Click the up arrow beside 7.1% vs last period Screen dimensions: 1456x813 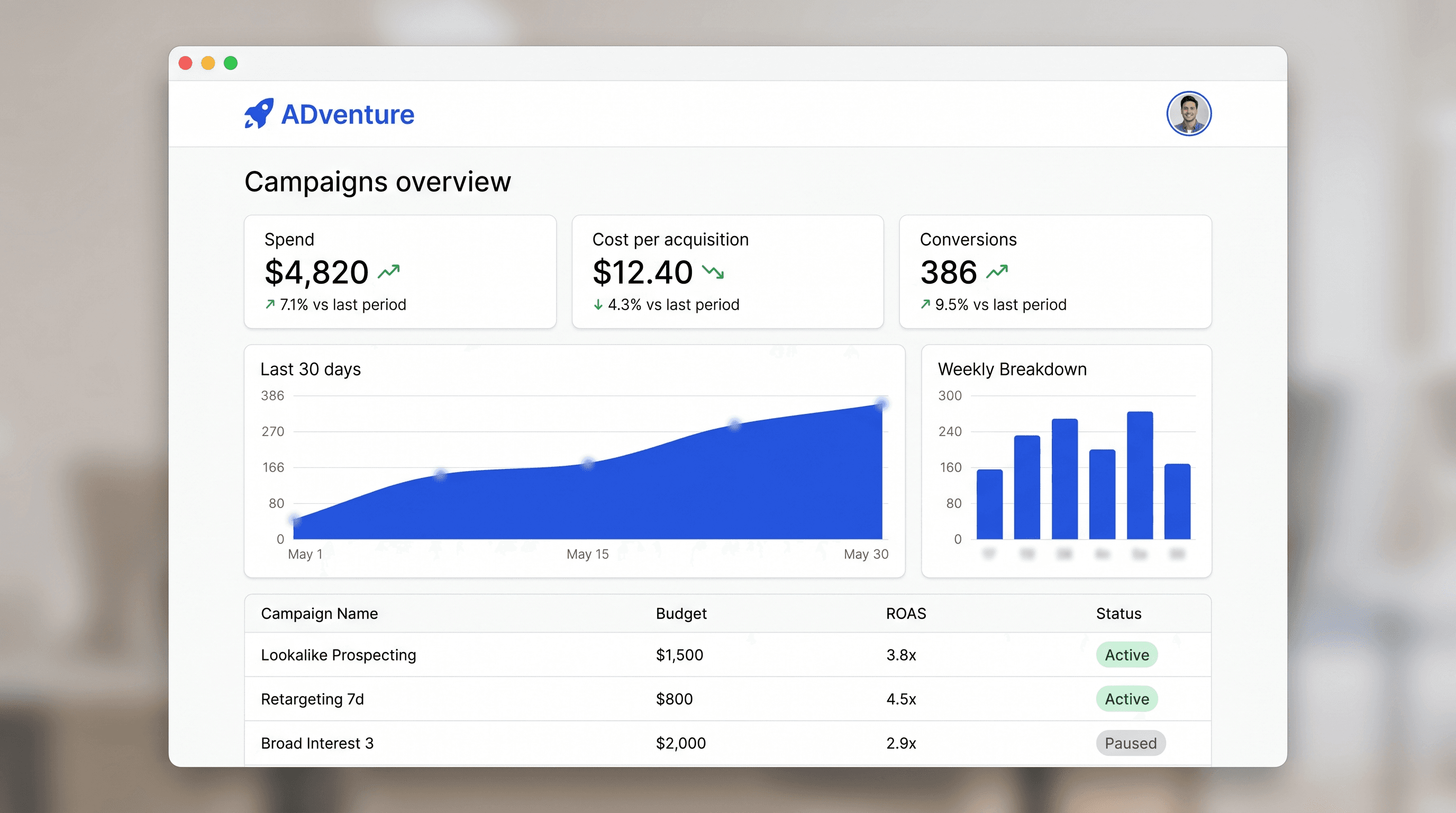(x=270, y=305)
